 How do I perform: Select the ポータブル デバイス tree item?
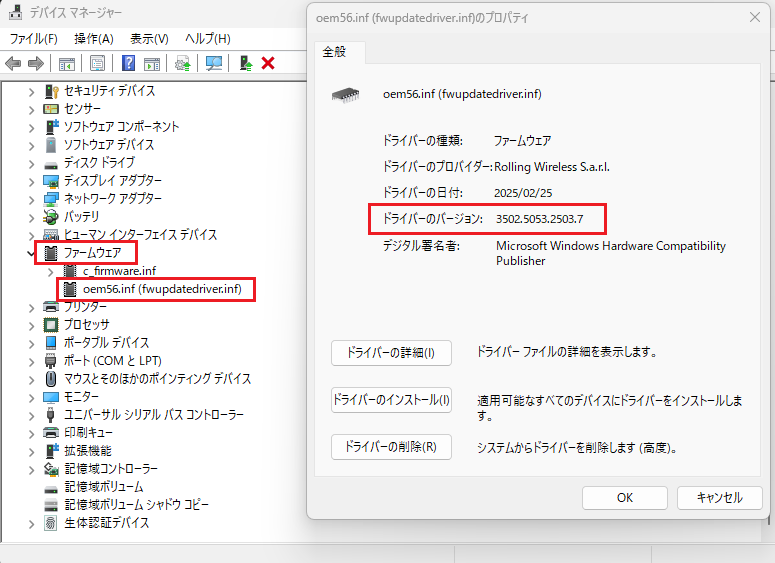[106, 343]
